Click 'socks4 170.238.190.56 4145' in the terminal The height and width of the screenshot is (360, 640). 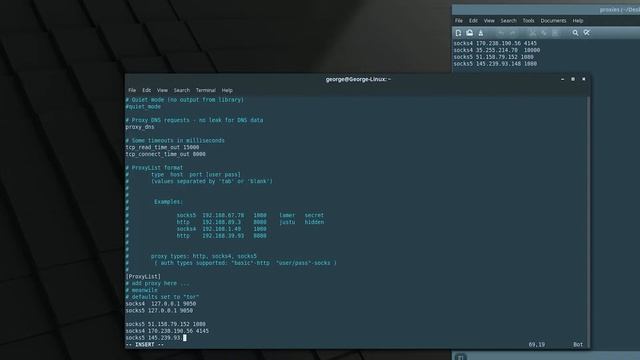(167, 331)
